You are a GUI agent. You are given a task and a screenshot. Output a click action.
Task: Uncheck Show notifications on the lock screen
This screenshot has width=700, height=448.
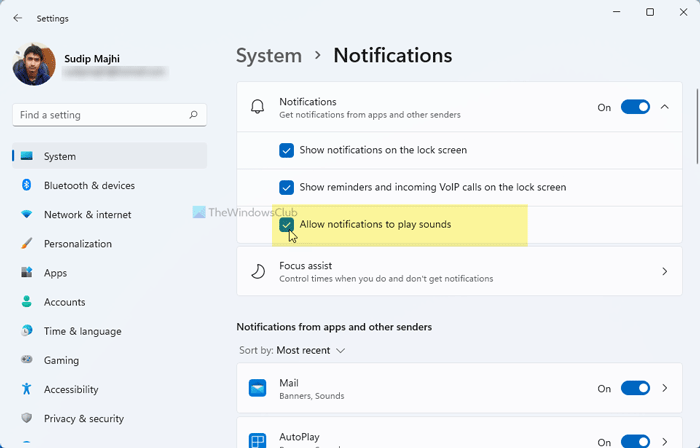287,150
